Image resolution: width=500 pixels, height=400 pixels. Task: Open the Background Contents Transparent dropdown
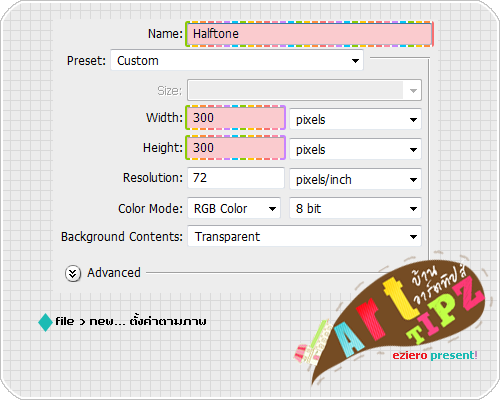(304, 236)
